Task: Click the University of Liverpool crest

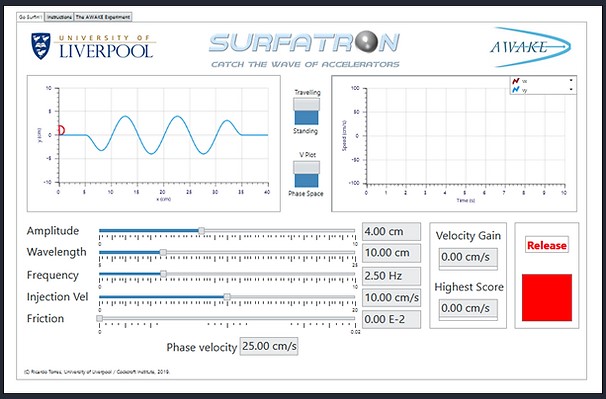Action: tap(41, 46)
